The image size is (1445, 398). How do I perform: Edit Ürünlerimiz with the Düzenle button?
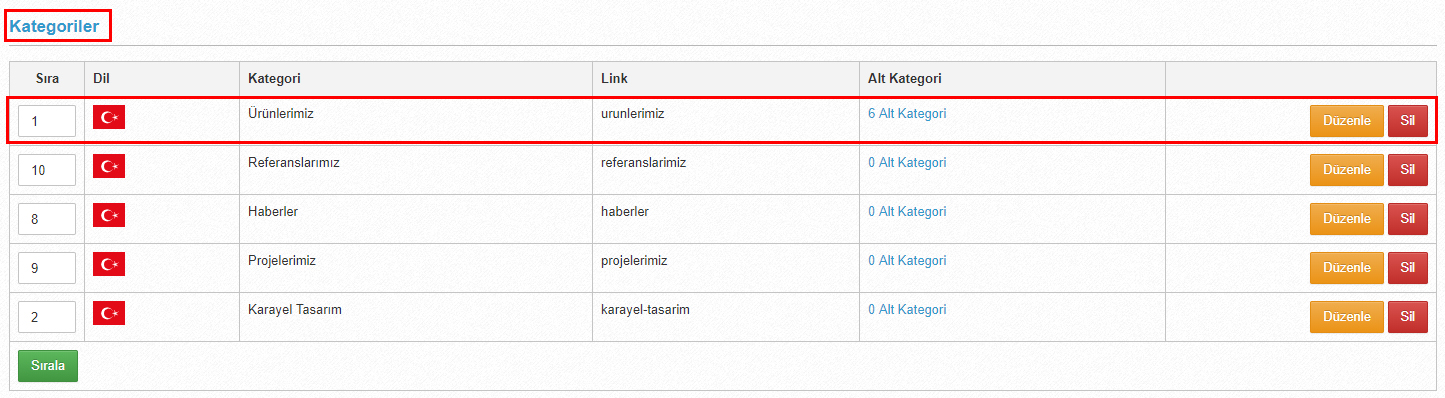point(1347,121)
